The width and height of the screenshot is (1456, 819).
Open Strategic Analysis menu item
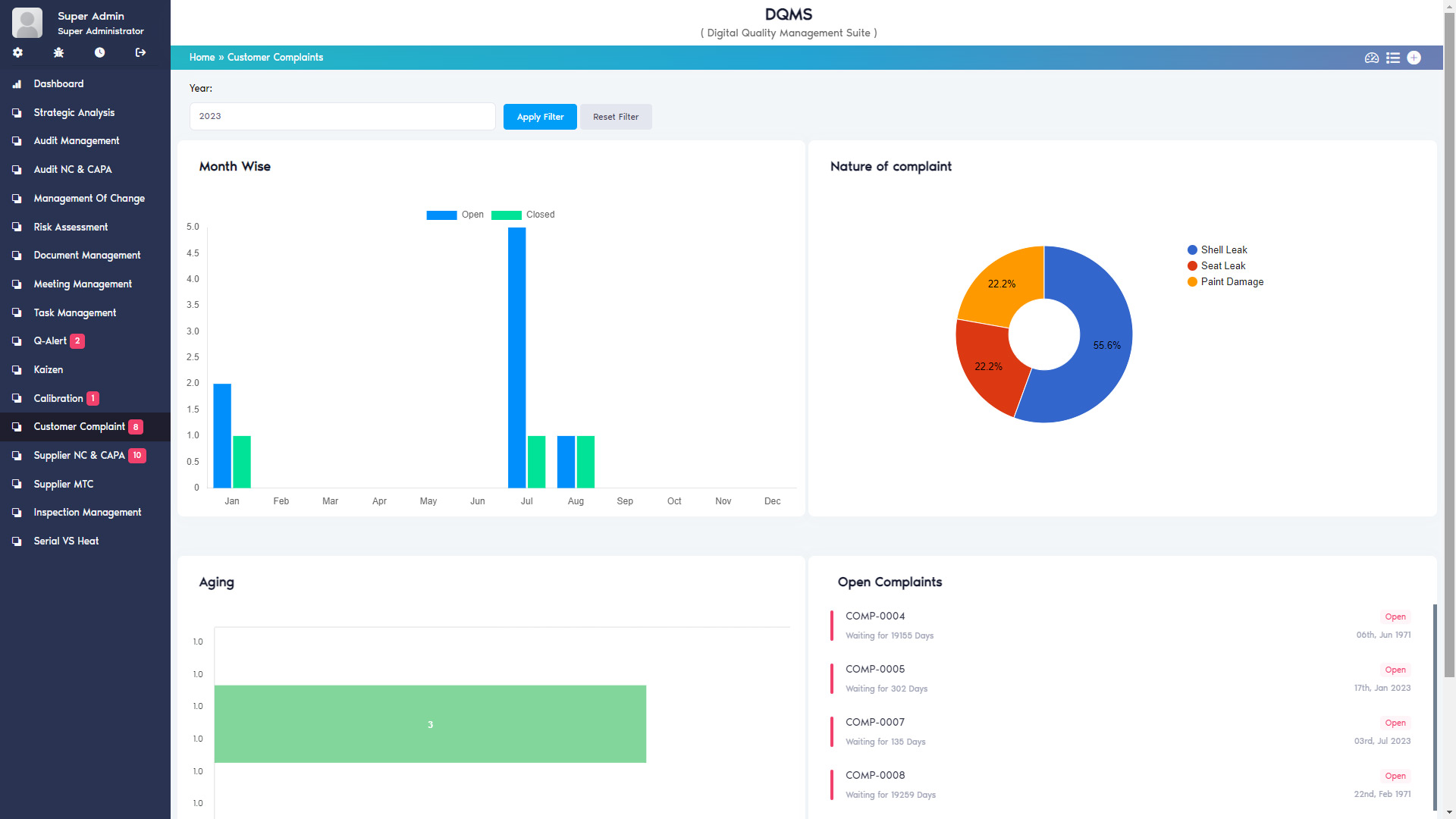coord(85,112)
